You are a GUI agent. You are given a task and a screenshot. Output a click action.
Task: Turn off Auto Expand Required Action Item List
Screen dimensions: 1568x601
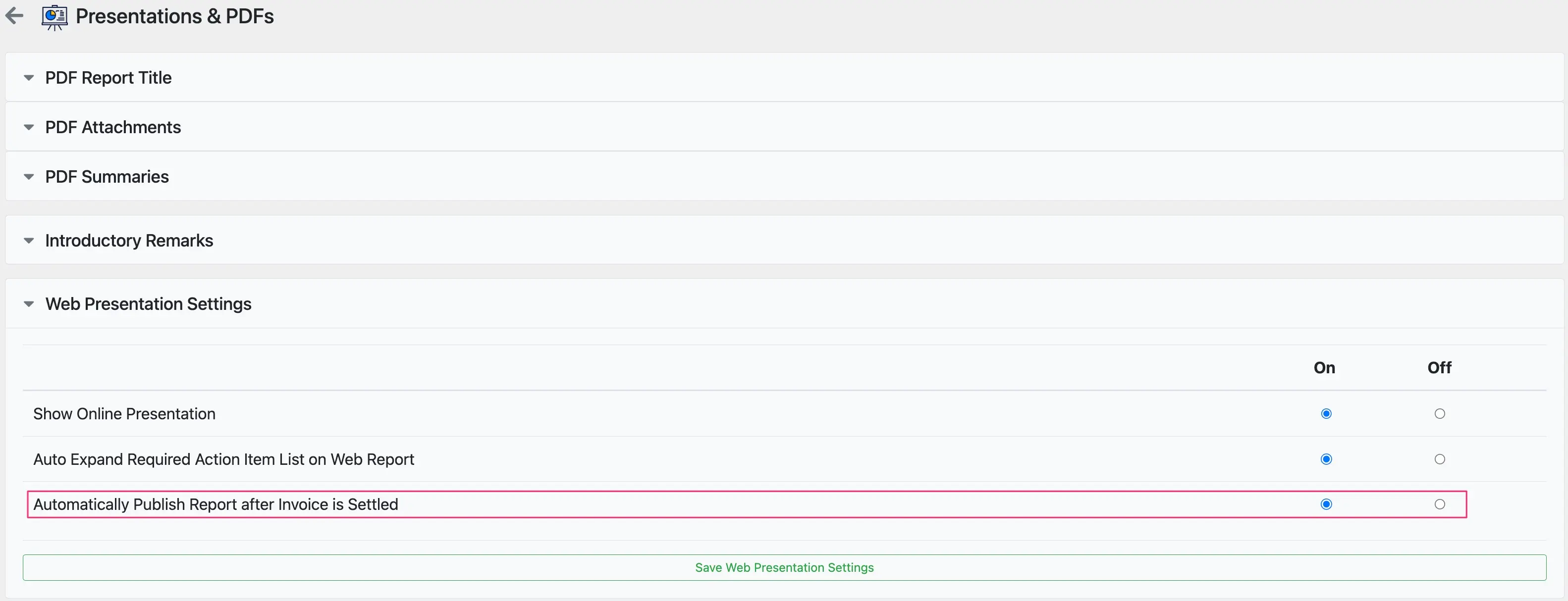[x=1440, y=459]
